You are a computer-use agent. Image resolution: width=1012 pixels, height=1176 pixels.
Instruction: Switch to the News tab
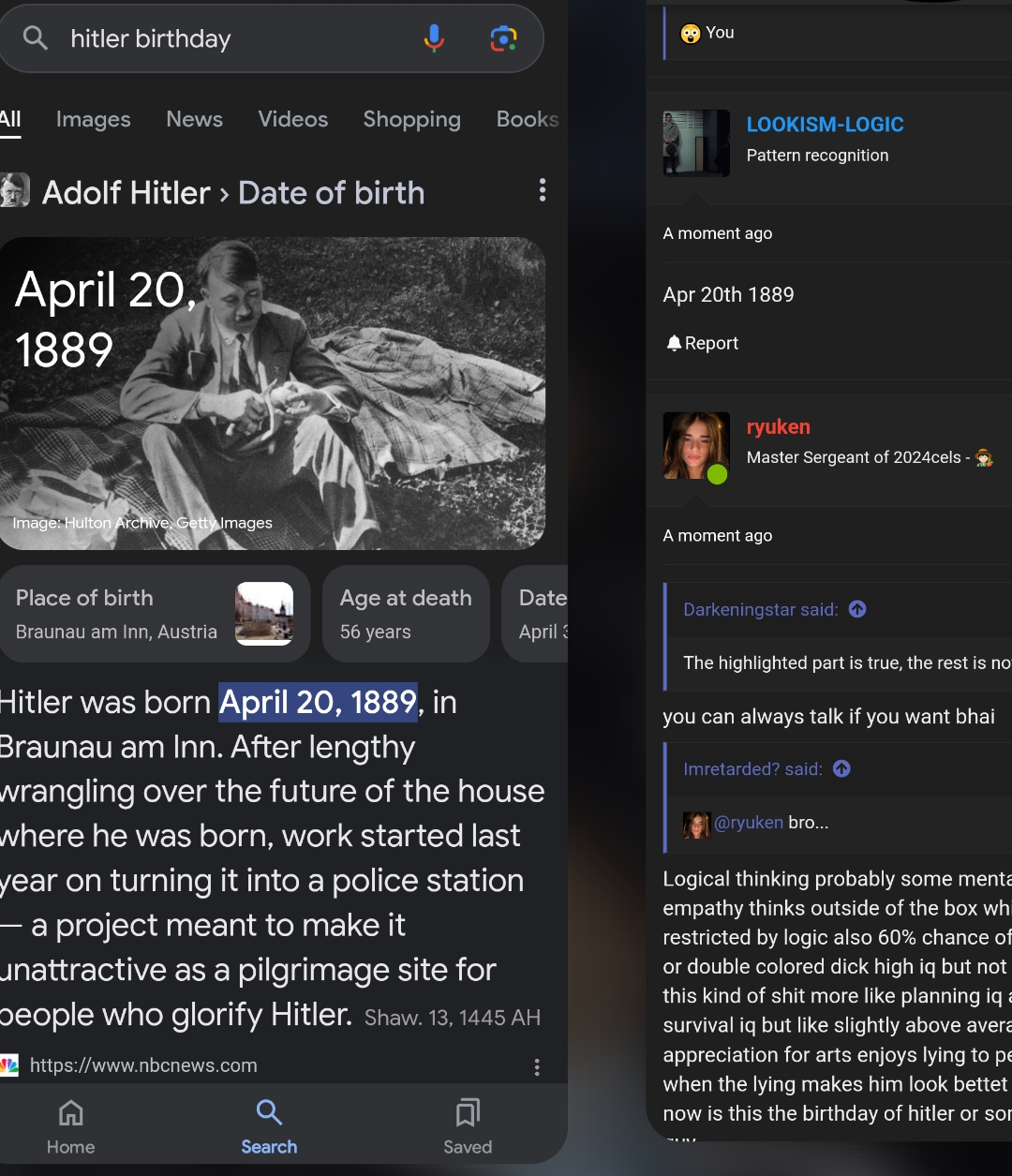195,119
